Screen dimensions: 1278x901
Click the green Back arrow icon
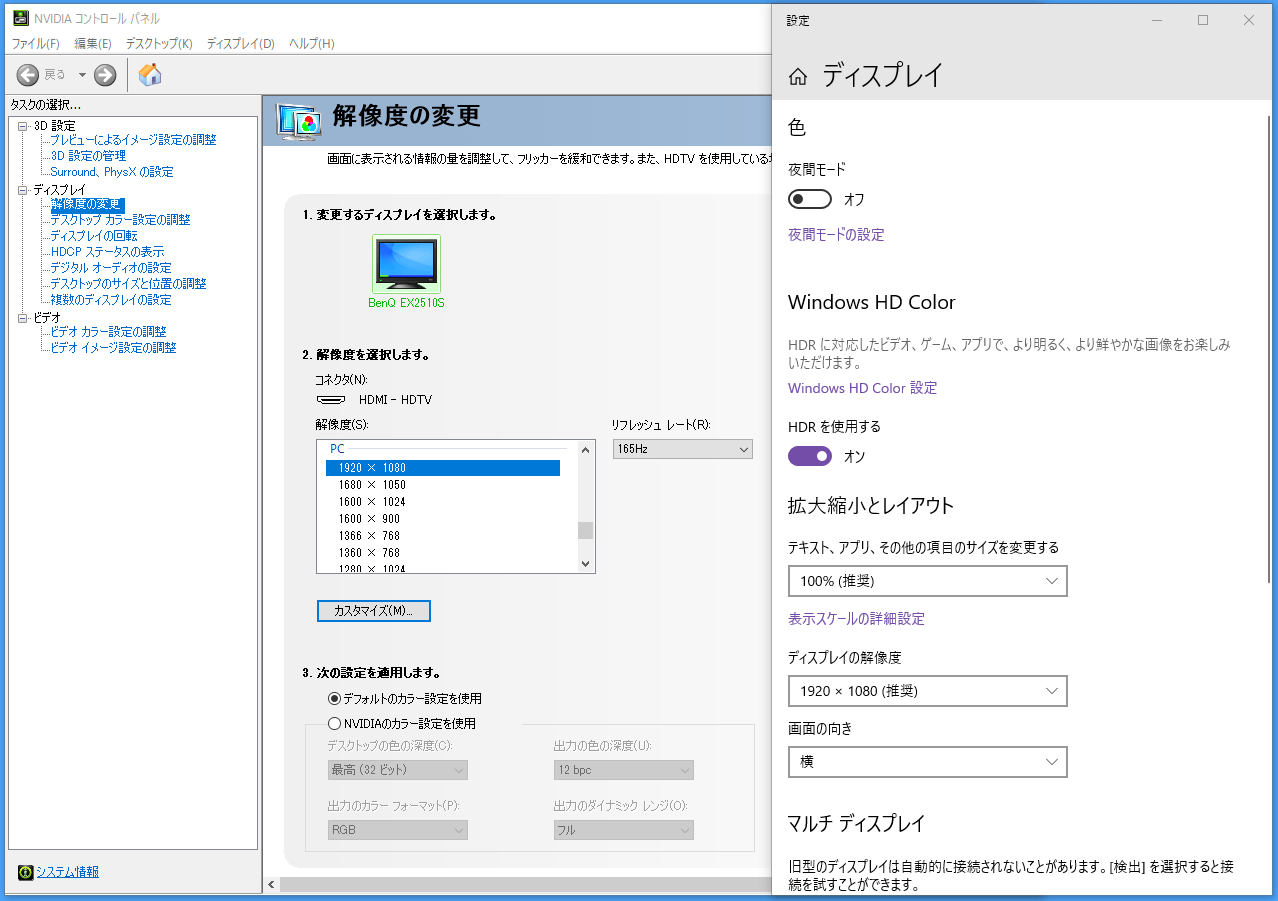click(x=28, y=75)
